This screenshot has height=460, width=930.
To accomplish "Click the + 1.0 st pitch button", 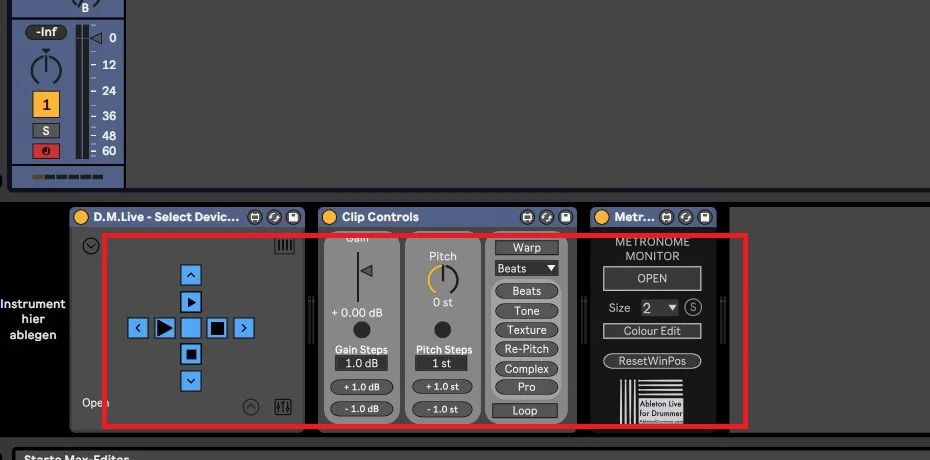I will coord(442,387).
